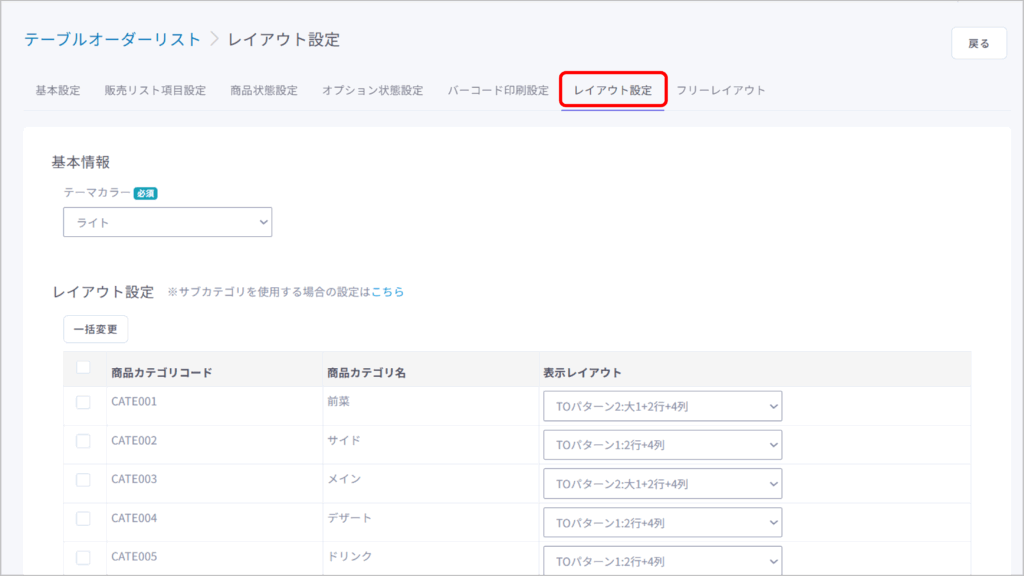Image resolution: width=1024 pixels, height=576 pixels.
Task: Select the CATE003 row checkbox
Action: click(x=83, y=480)
